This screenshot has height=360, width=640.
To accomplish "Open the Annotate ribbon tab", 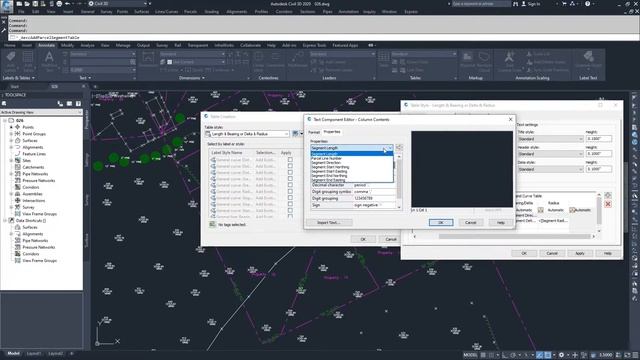I will pos(46,45).
